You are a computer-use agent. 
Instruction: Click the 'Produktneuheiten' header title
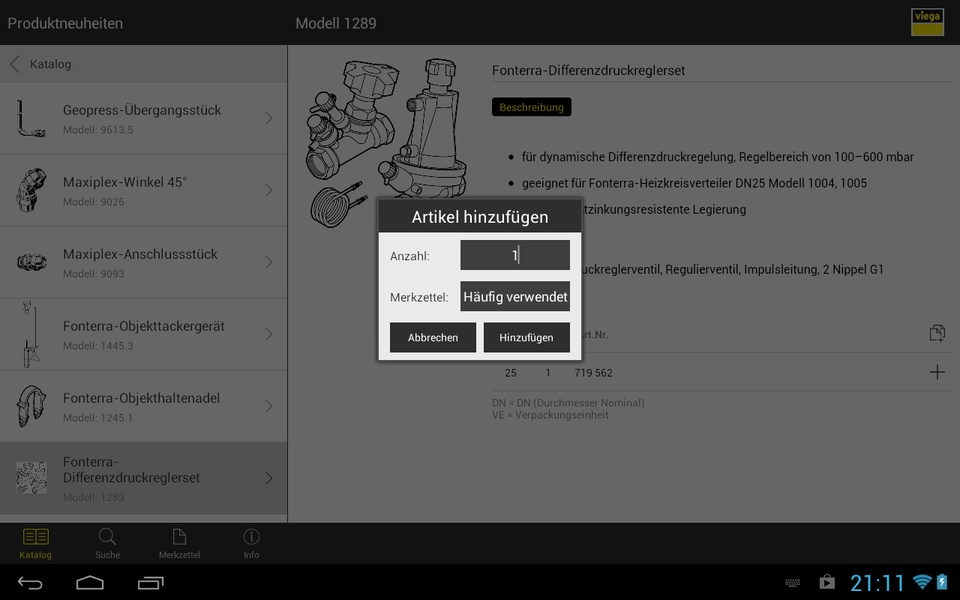(66, 23)
